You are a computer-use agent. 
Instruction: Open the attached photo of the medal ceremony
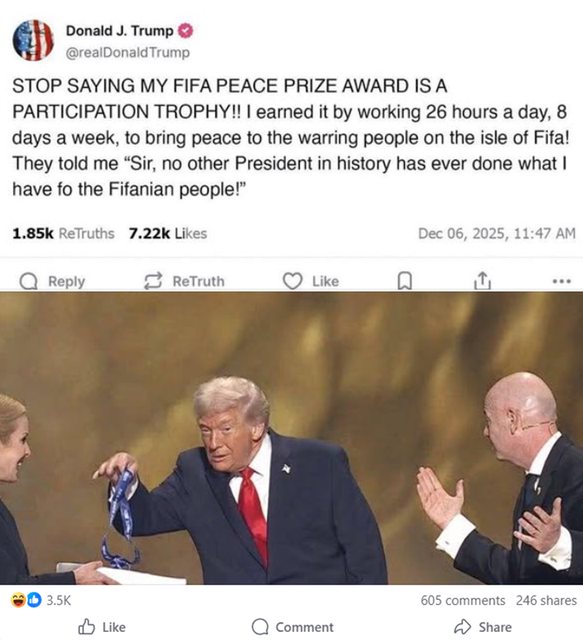(292, 438)
